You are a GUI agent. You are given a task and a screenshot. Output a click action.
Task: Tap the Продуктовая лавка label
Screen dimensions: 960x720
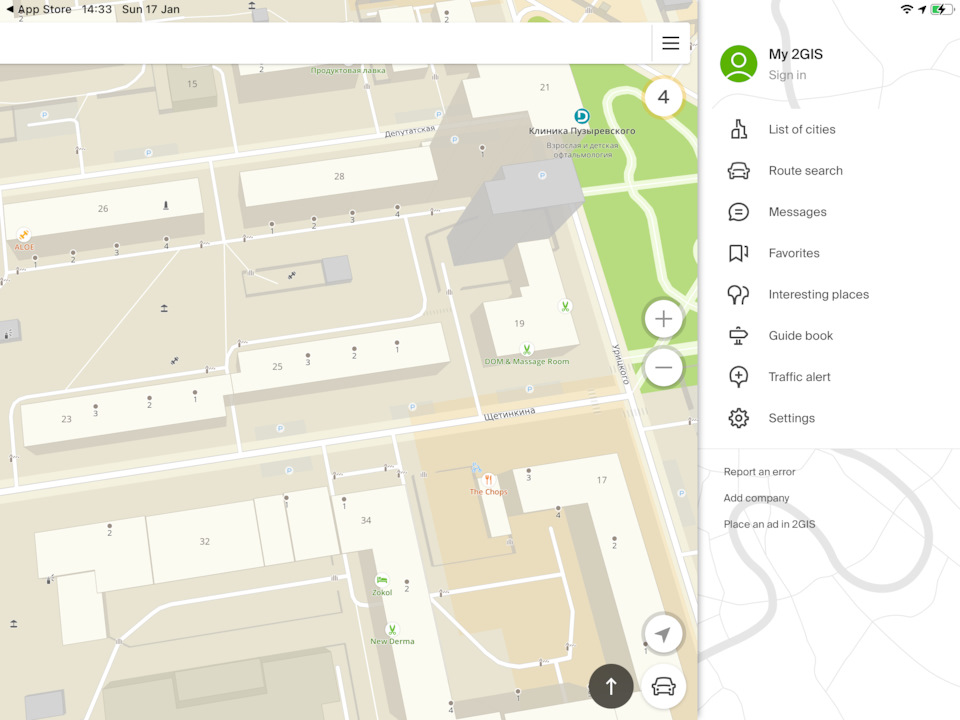point(348,70)
